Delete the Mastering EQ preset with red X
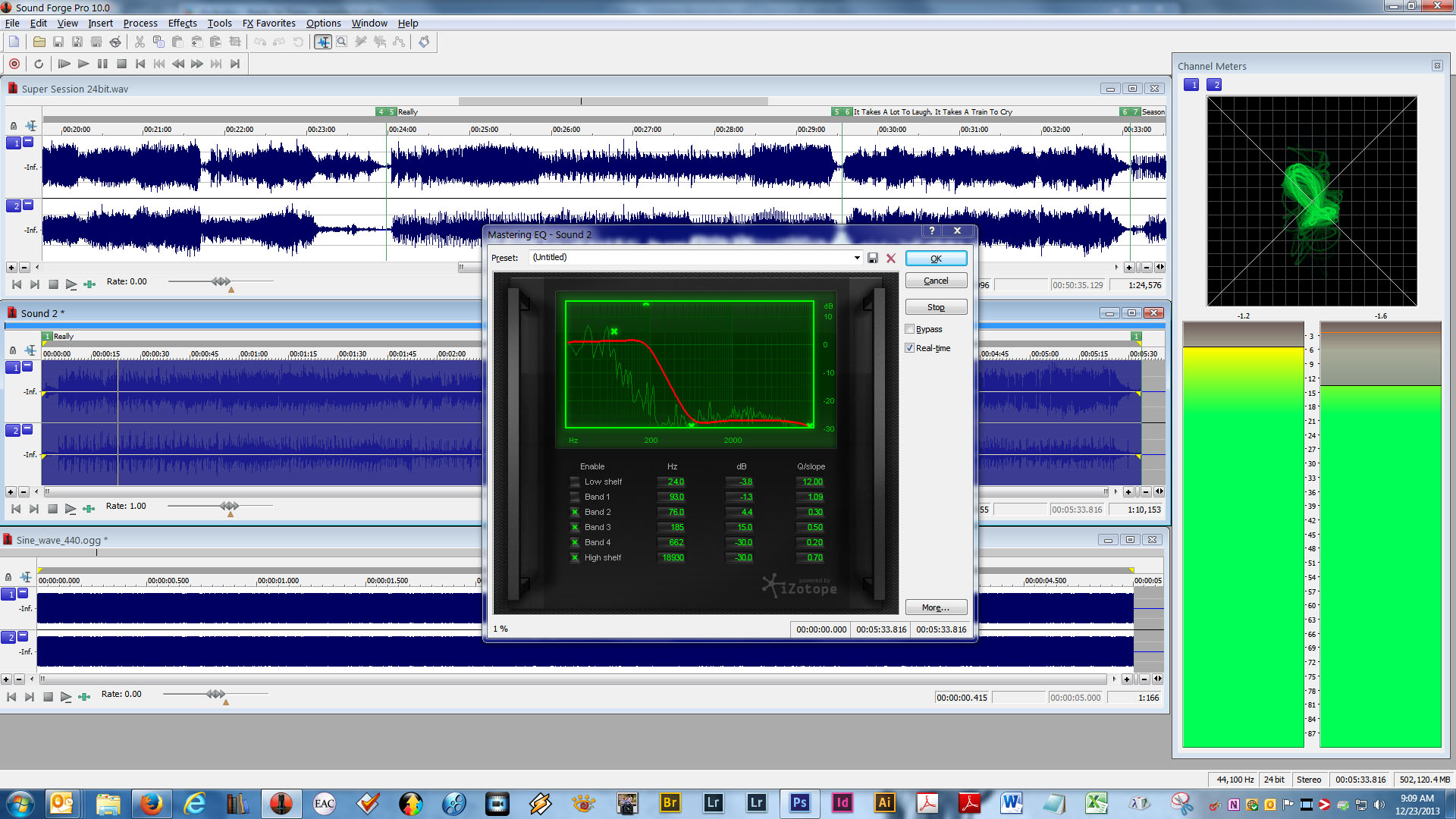 pos(891,258)
